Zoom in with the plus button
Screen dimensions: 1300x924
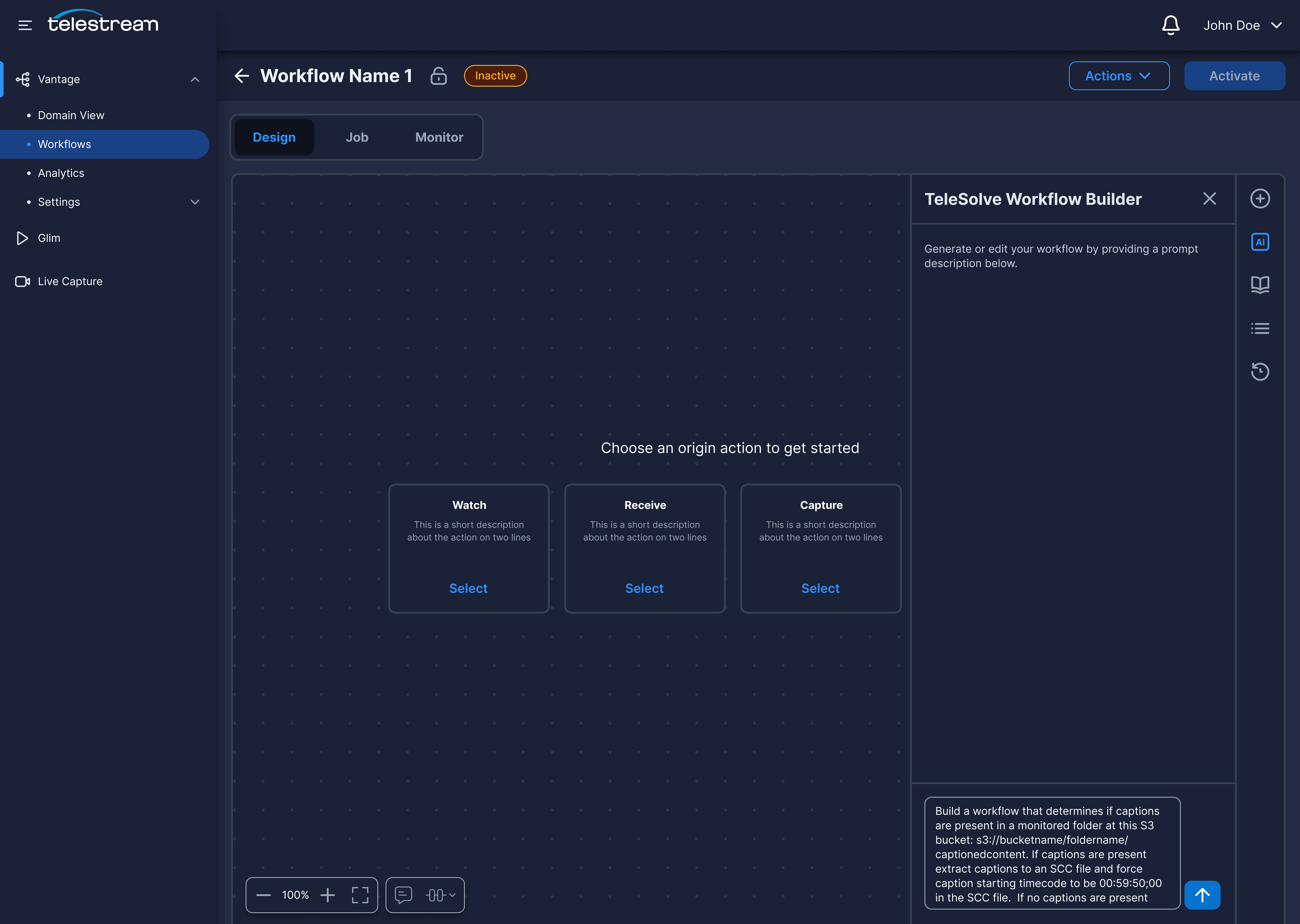click(x=328, y=895)
